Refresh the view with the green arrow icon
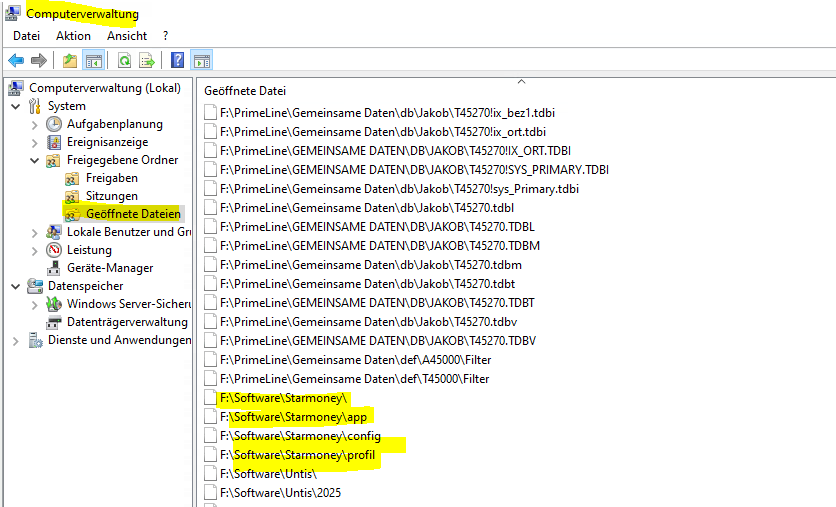836x507 pixels. [124, 61]
